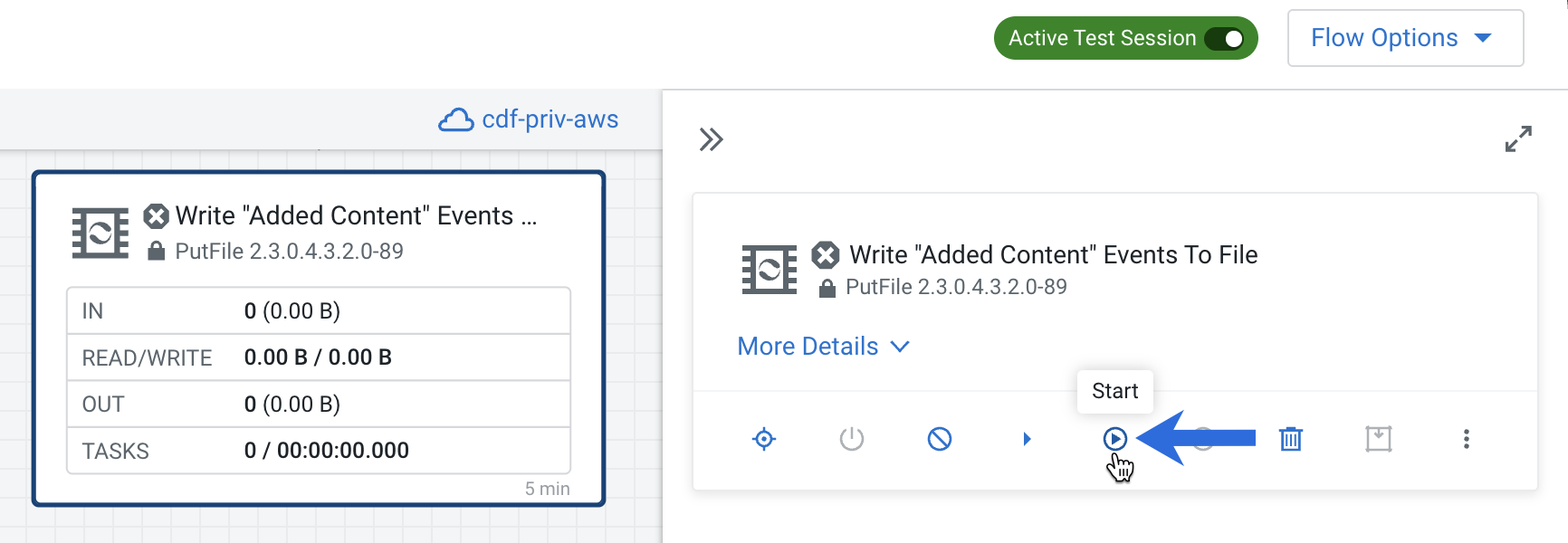Image resolution: width=1568 pixels, height=543 pixels.
Task: Click the processor type icon in details panel
Action: click(x=770, y=270)
